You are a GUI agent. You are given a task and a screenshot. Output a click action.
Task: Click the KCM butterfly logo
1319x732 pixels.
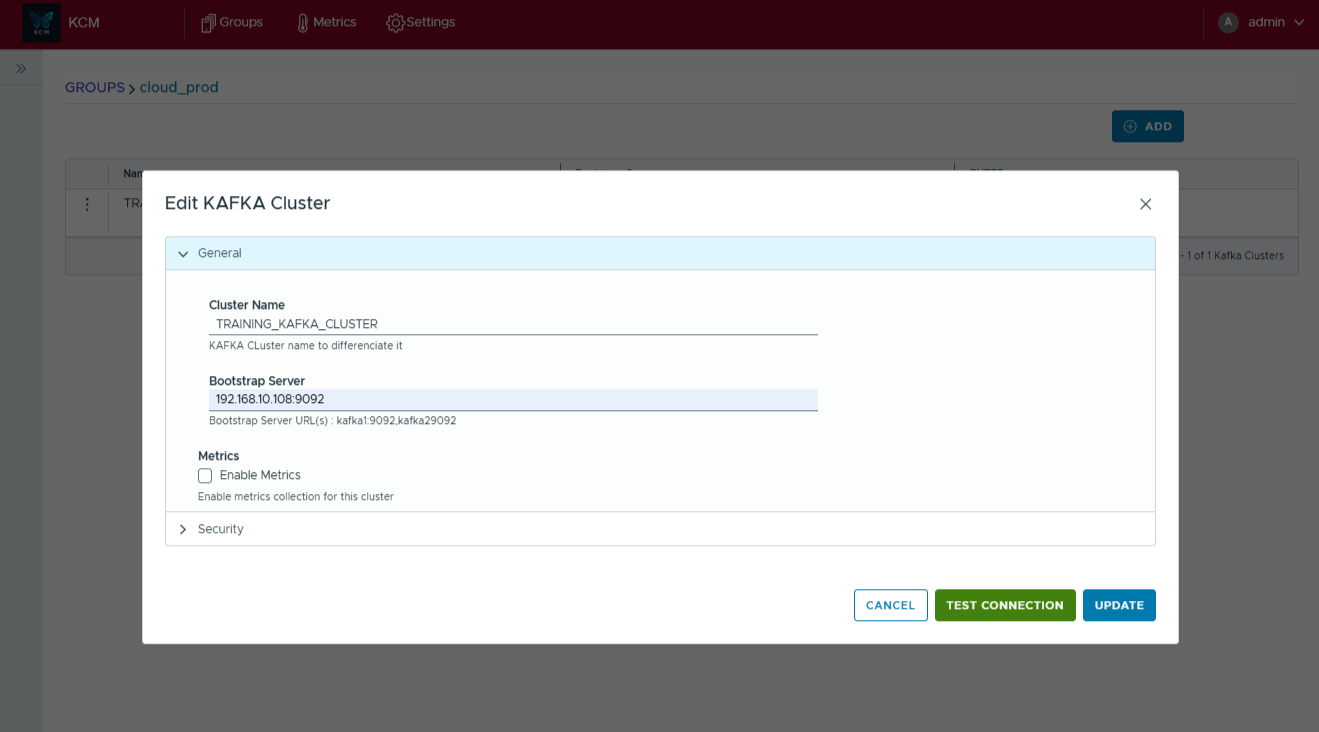tap(41, 23)
